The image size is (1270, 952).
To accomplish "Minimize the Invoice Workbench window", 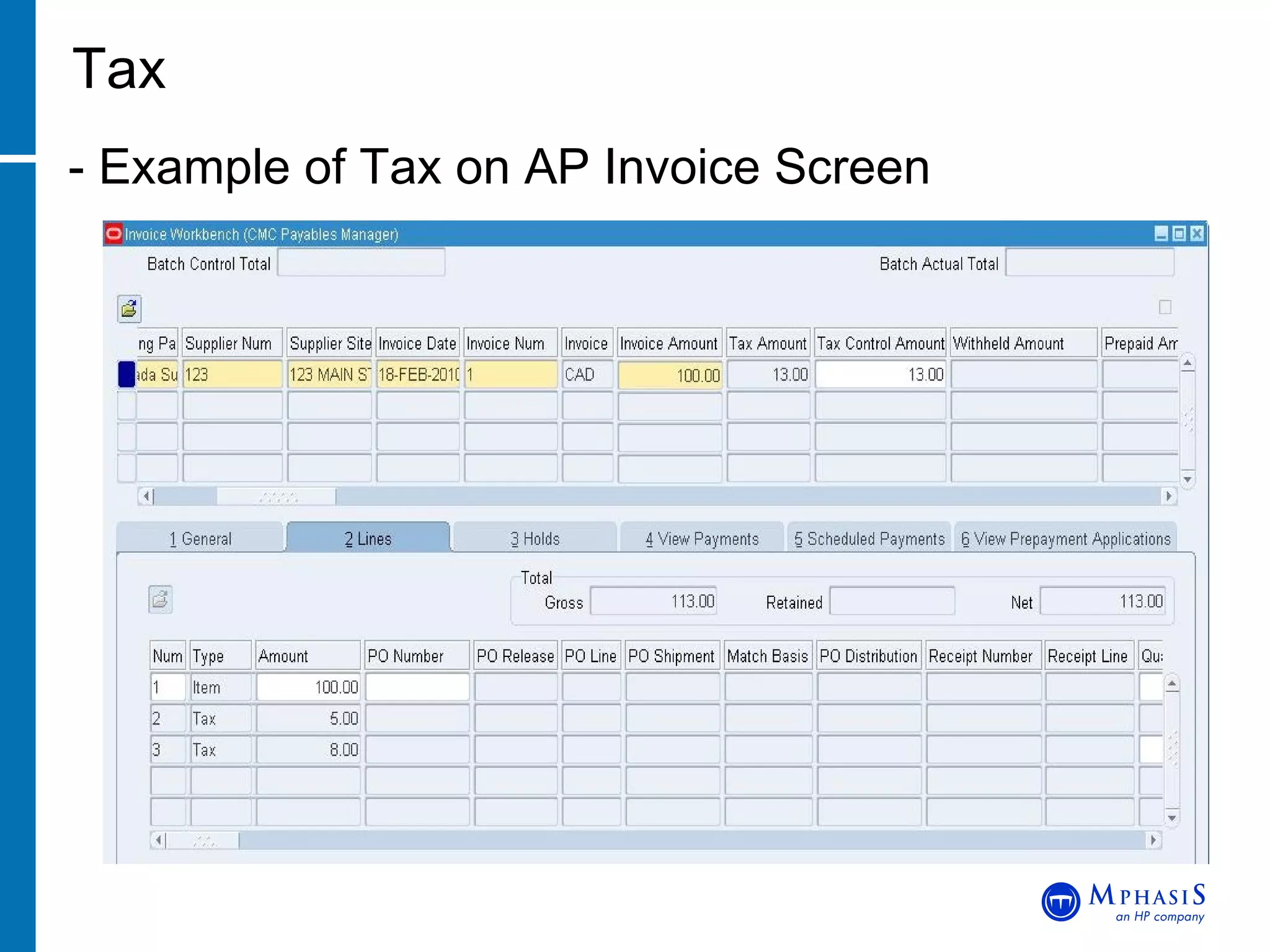I will [1161, 234].
